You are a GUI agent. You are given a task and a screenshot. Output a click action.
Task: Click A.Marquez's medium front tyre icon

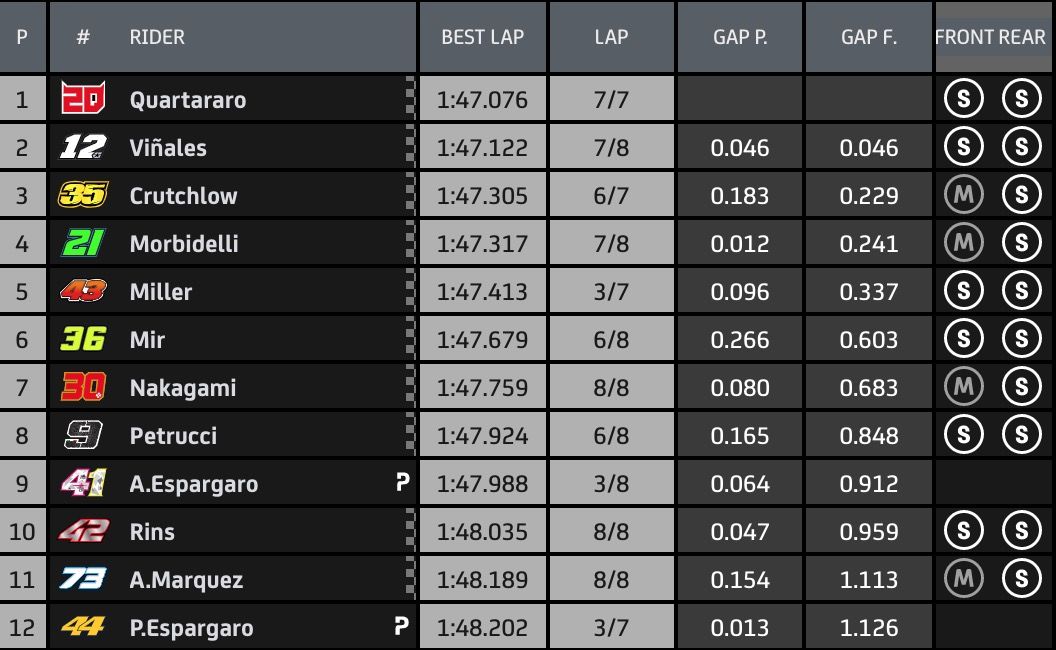tap(964, 579)
